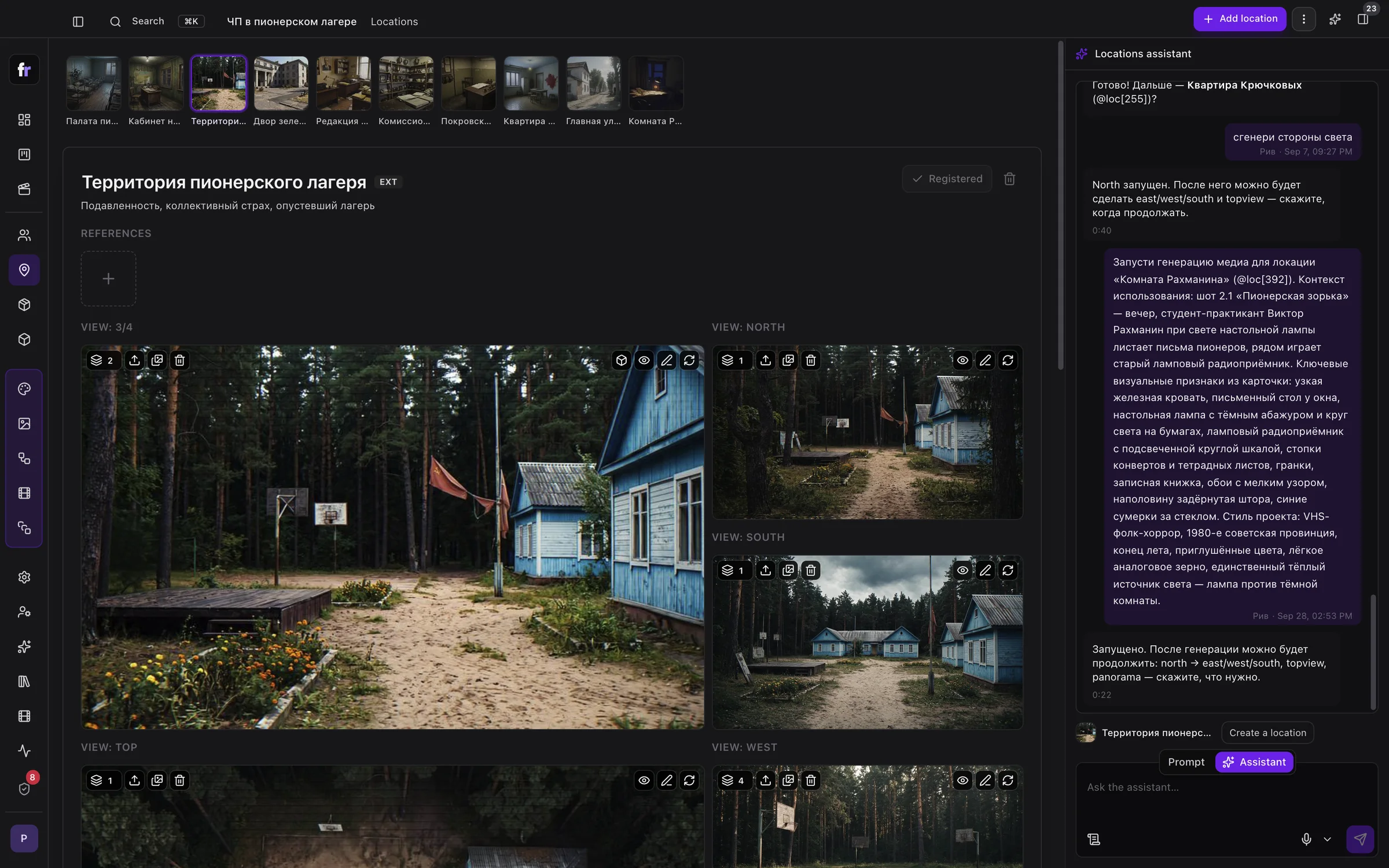
Task: Delete the location with trash icon near Registered
Action: pyautogui.click(x=1009, y=179)
